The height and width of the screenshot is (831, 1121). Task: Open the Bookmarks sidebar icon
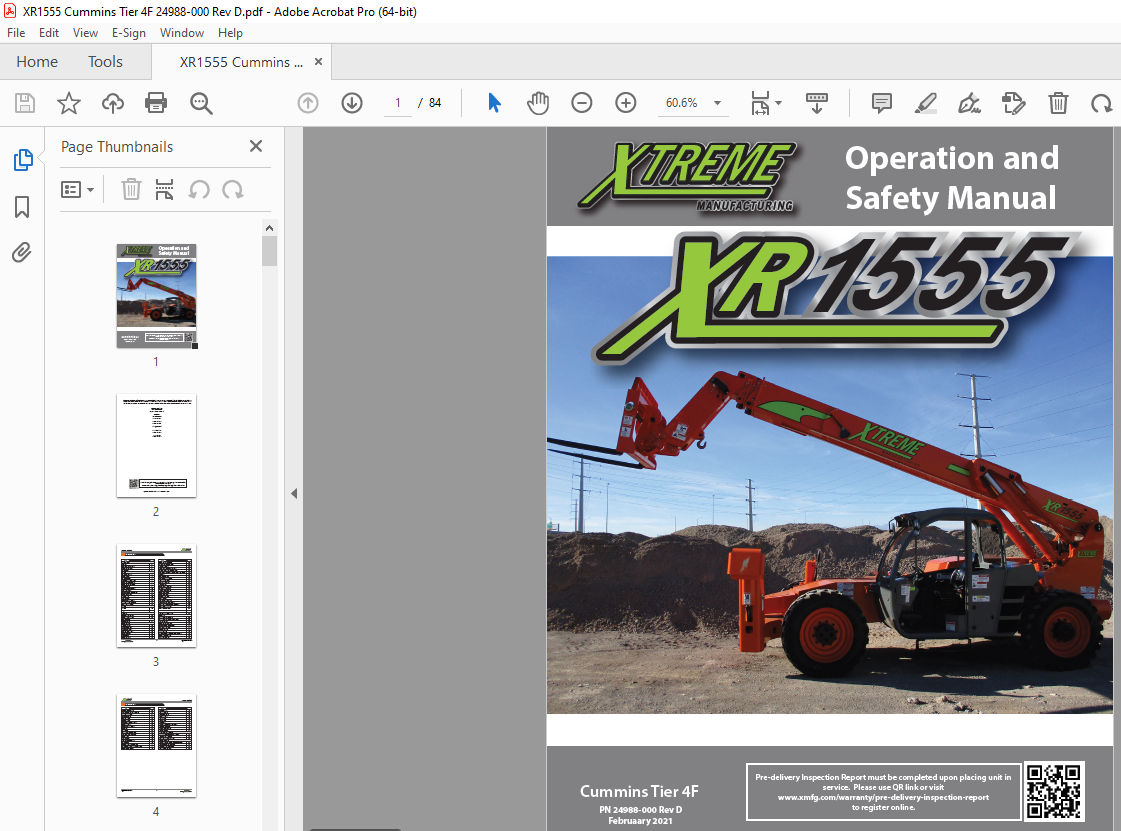22,207
